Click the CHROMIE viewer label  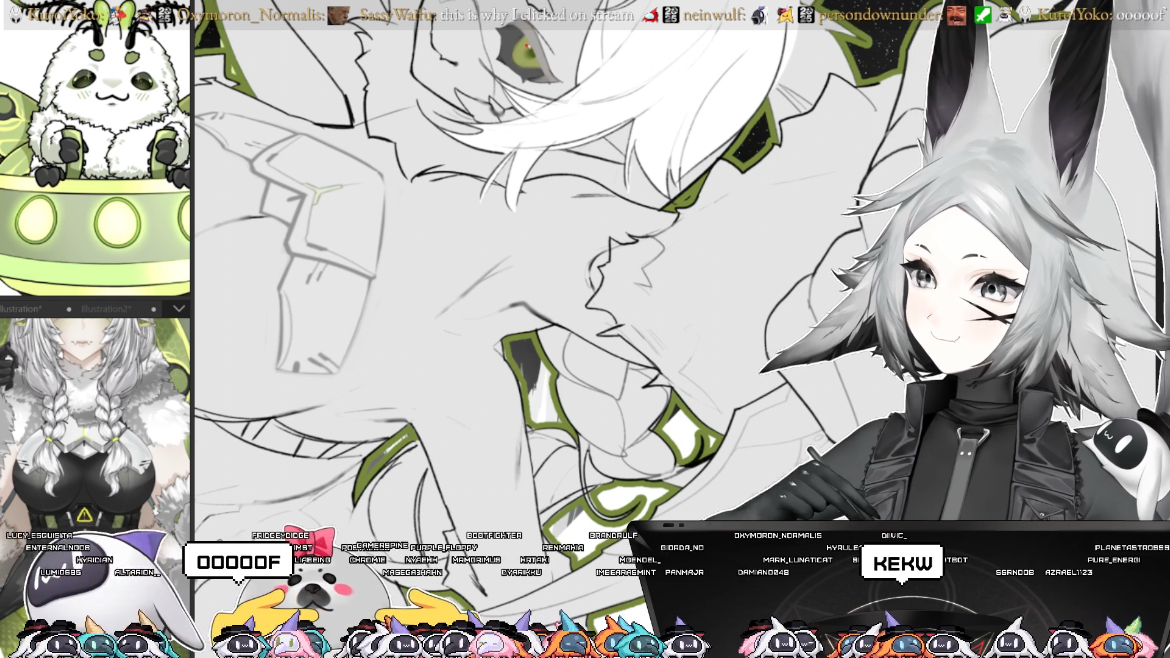point(367,560)
